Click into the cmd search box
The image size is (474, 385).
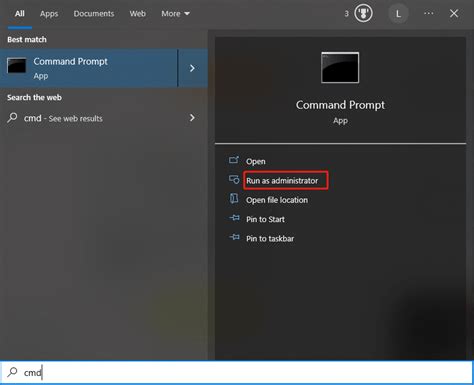(x=237, y=372)
